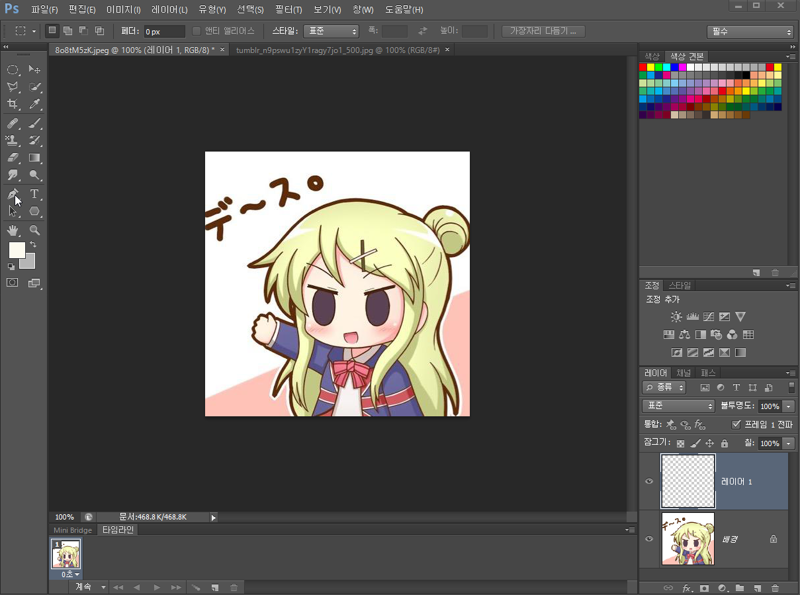Reset to default foreground and background colors
The height and width of the screenshot is (595, 800).
[11, 266]
